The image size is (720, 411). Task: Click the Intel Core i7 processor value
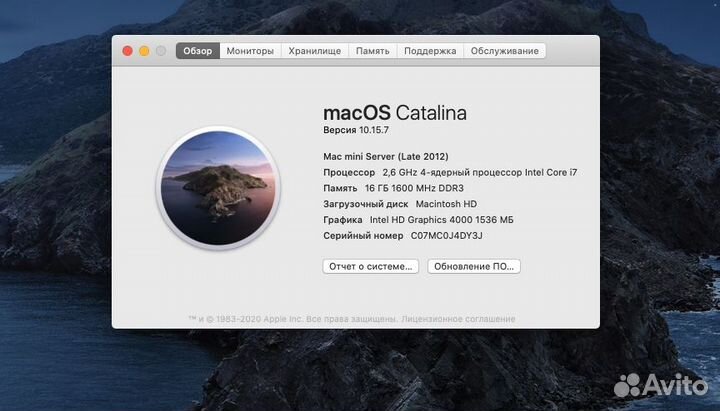point(480,173)
